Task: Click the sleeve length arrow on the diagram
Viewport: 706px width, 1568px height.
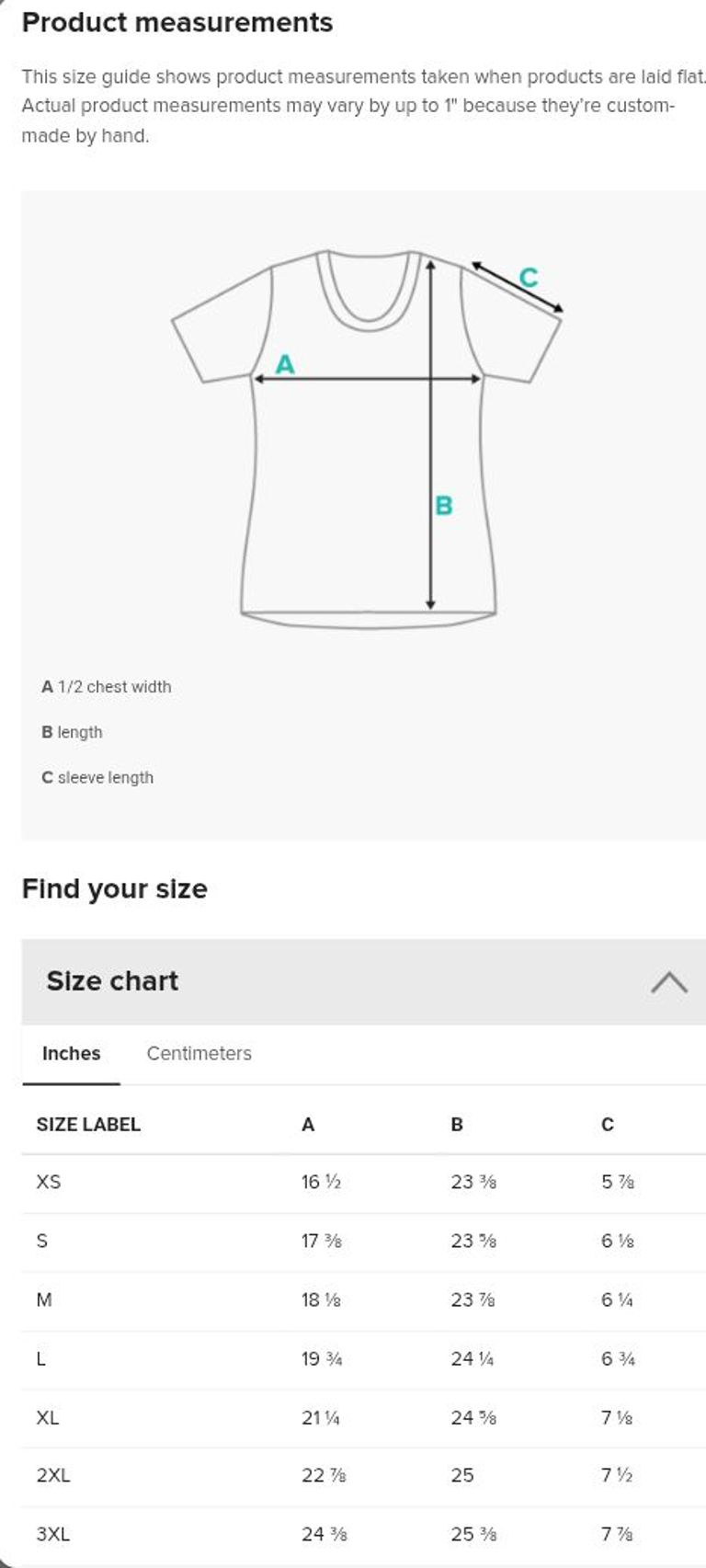Action: pyautogui.click(x=517, y=287)
